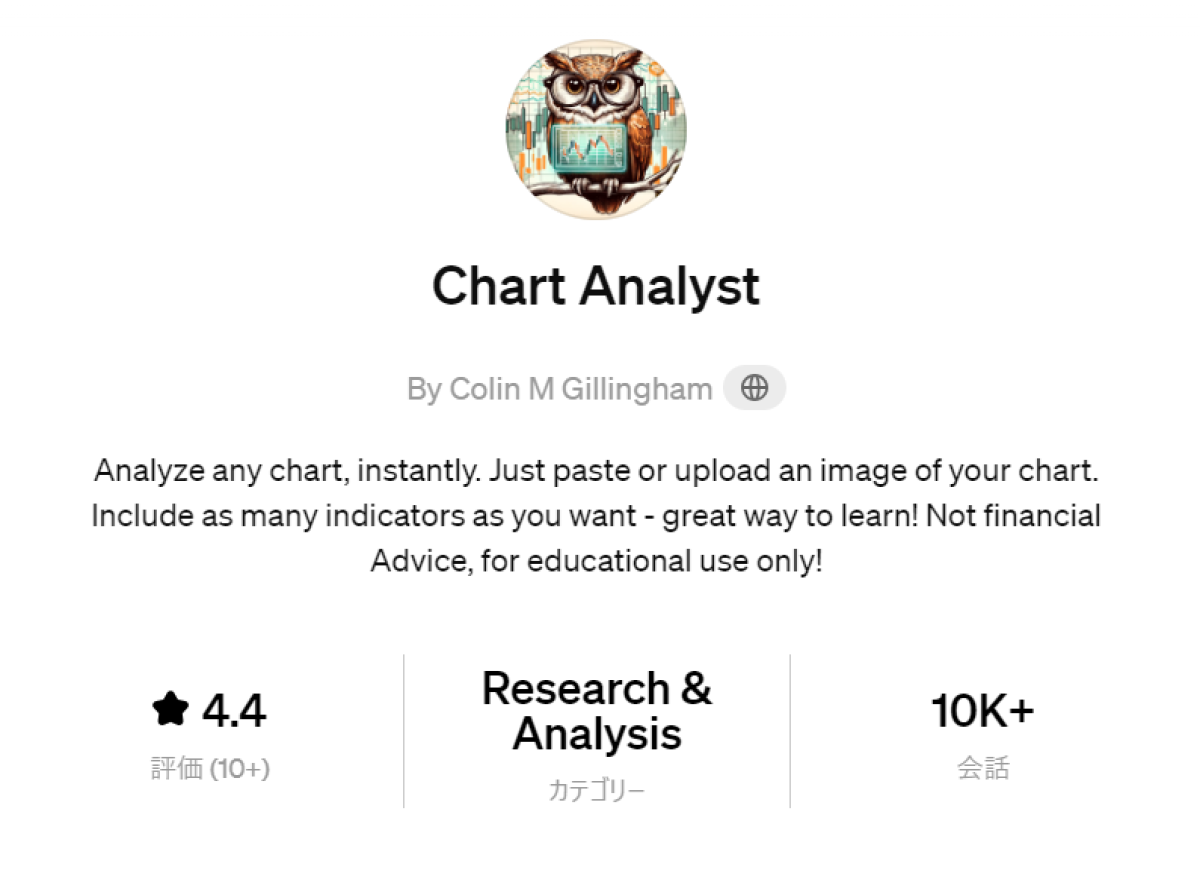This screenshot has height=873, width=1200.
Task: Click the globe icon beside the author
Action: click(755, 388)
